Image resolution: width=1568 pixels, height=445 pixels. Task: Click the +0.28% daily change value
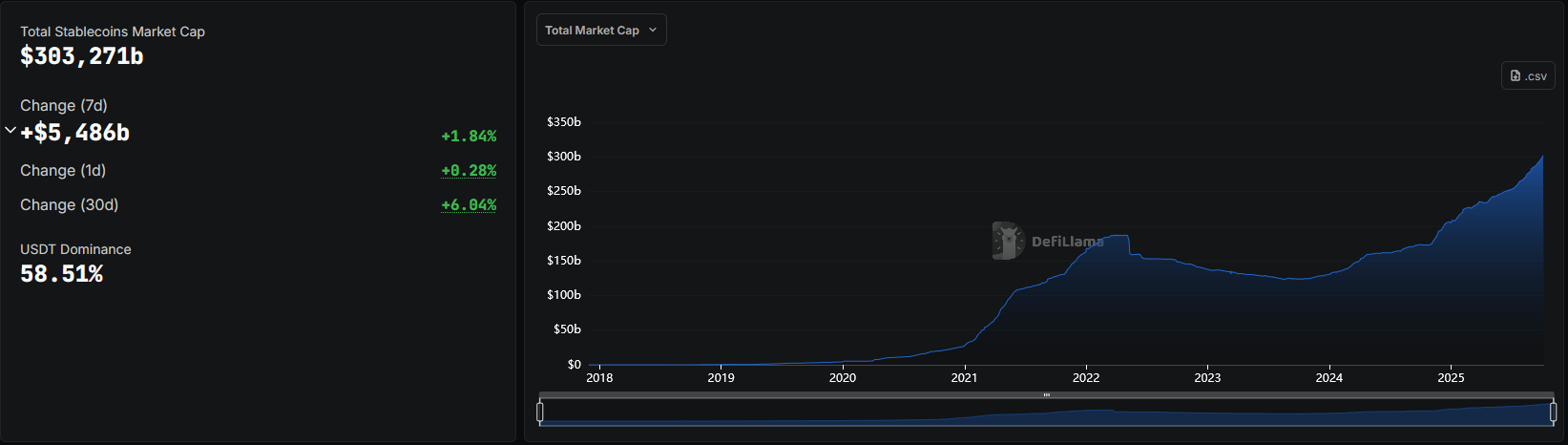point(469,171)
